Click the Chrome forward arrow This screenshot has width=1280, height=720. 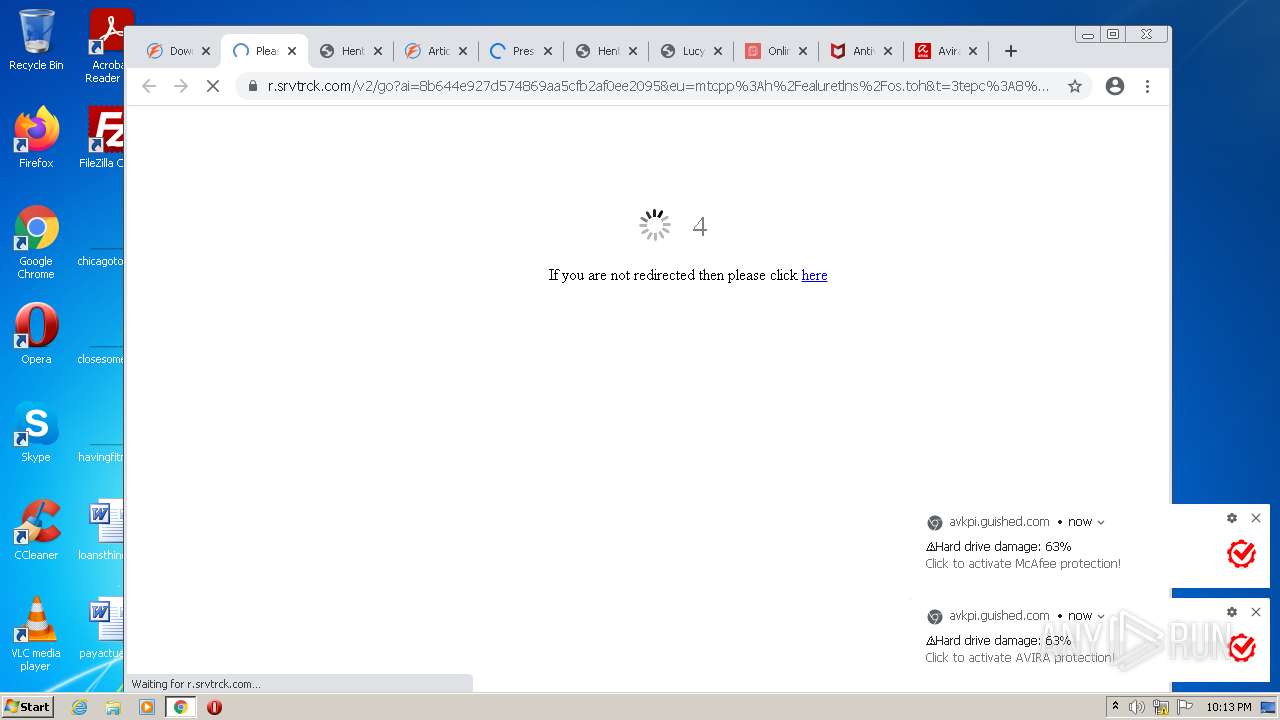coord(181,86)
